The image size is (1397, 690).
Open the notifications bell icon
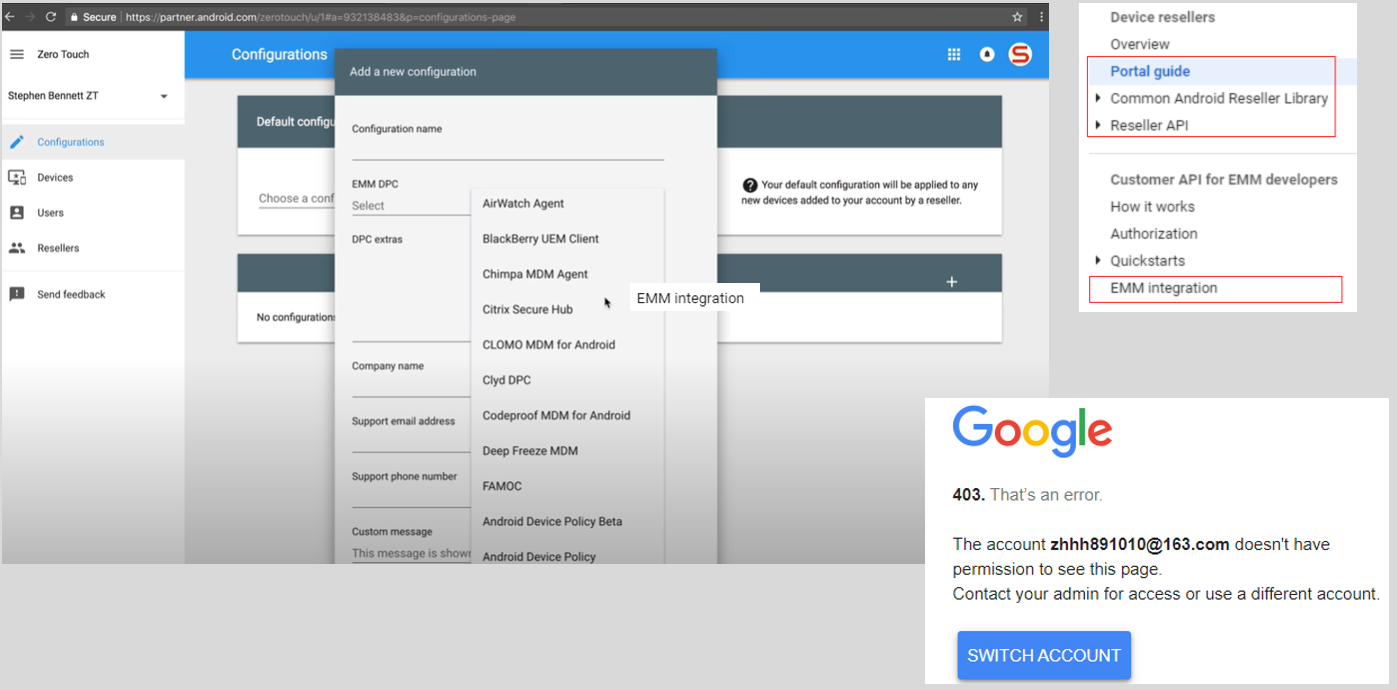[x=986, y=54]
